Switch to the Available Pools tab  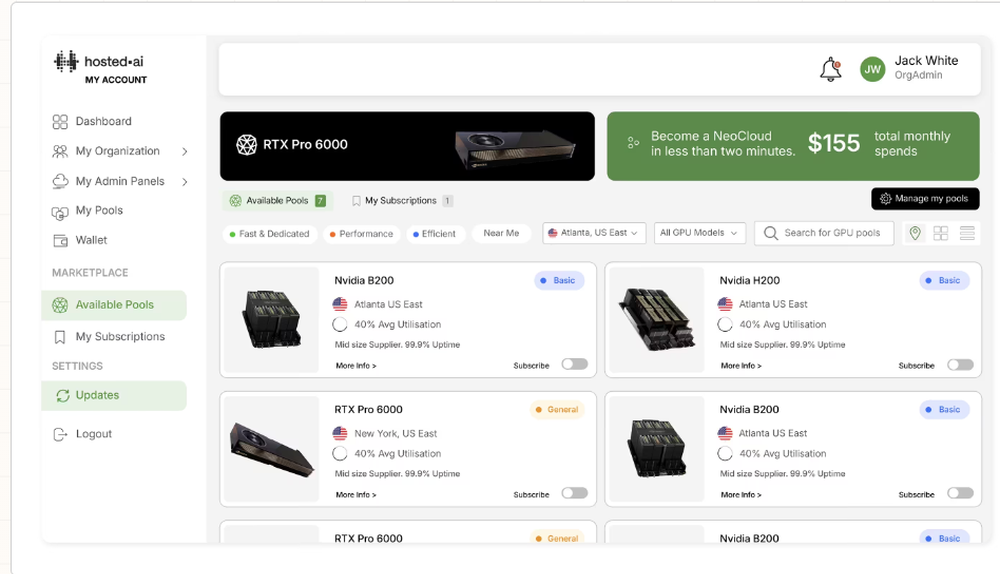tap(278, 200)
